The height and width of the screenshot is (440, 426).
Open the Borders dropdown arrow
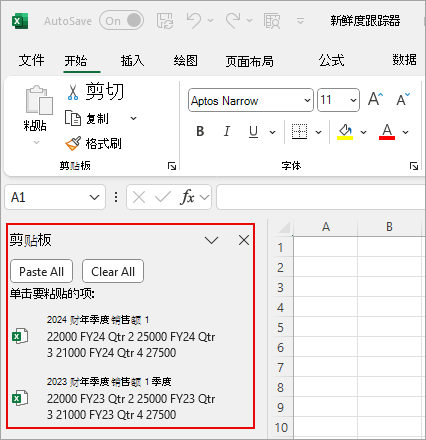coord(318,132)
